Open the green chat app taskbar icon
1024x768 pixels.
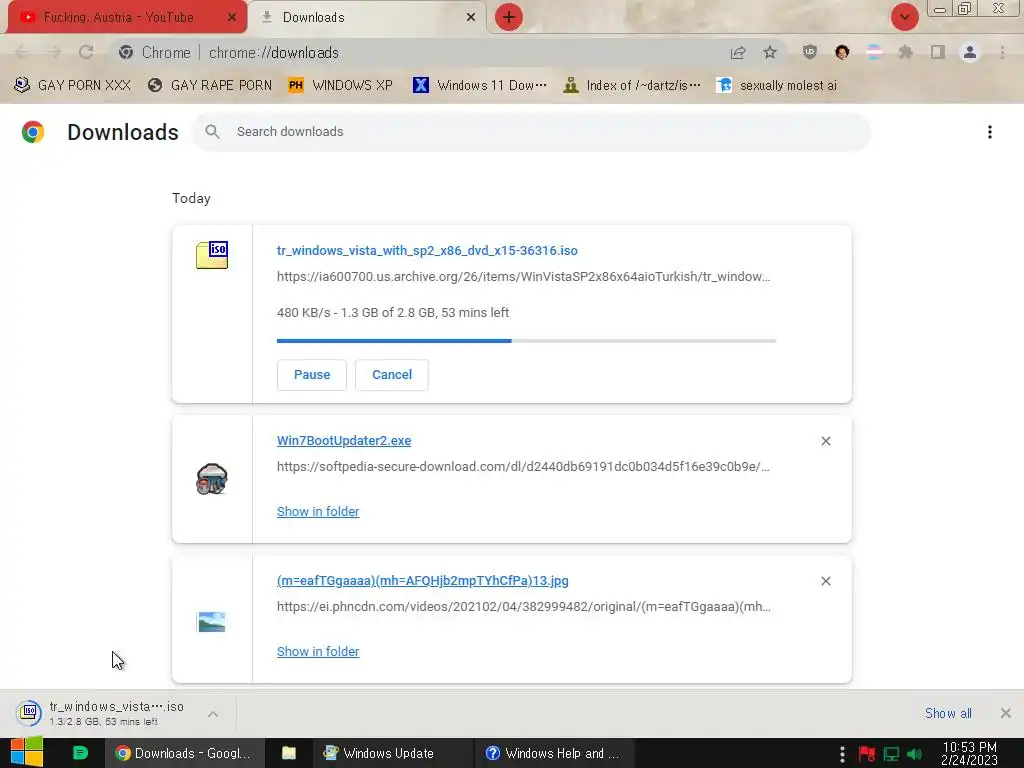pyautogui.click(x=80, y=753)
